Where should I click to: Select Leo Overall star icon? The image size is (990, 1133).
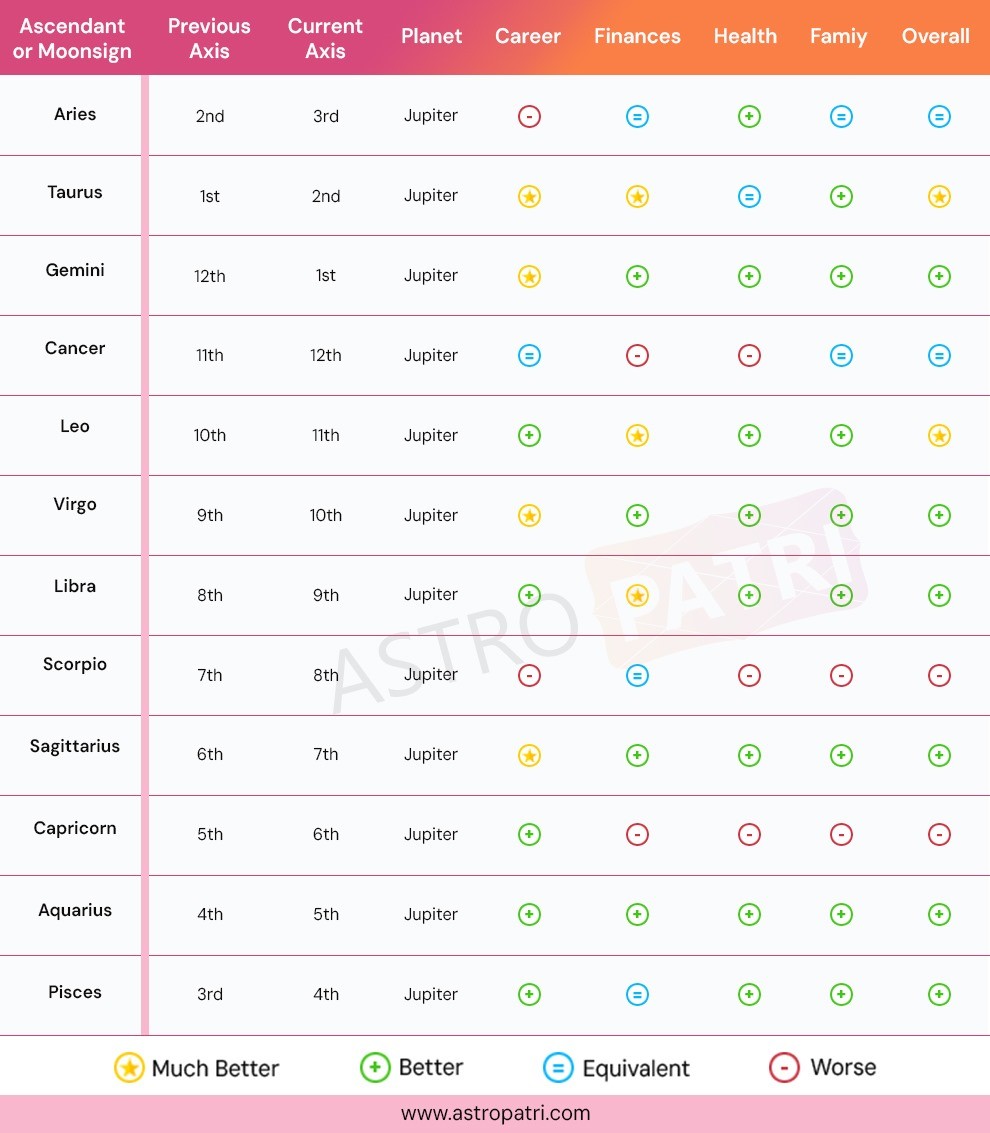(939, 436)
